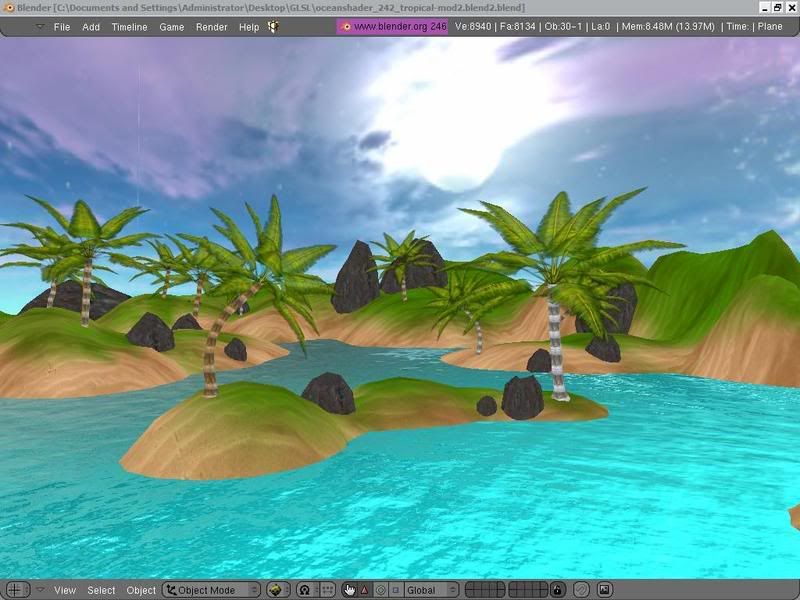This screenshot has width=800, height=600.
Task: Open the Game menu
Action: (x=172, y=27)
